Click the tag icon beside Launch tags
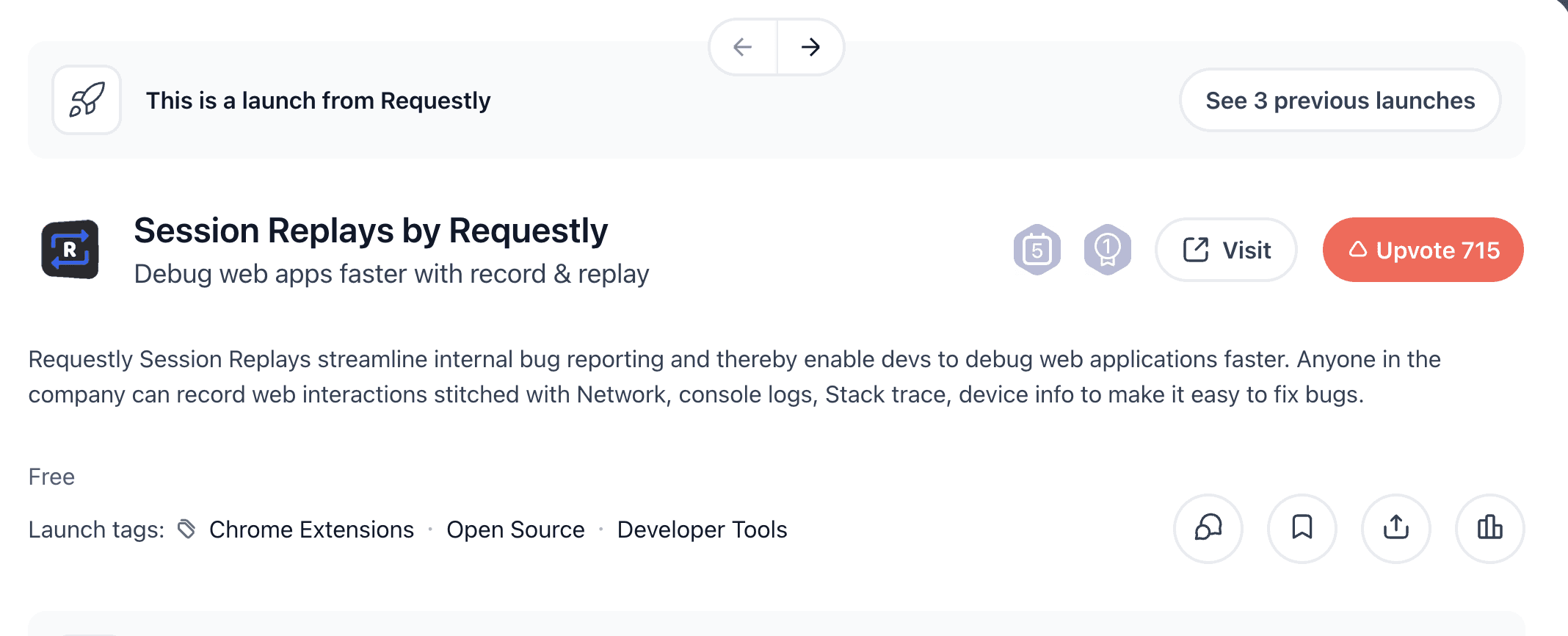This screenshot has height=636, width=1568. pos(187,529)
